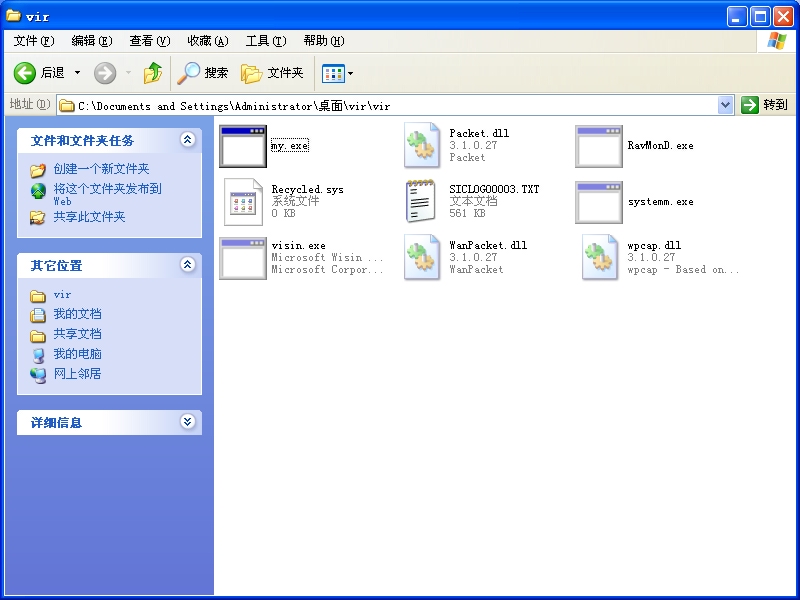Toggle the Folders (文件夹) pane button
Viewport: 800px width, 600px height.
click(272, 73)
